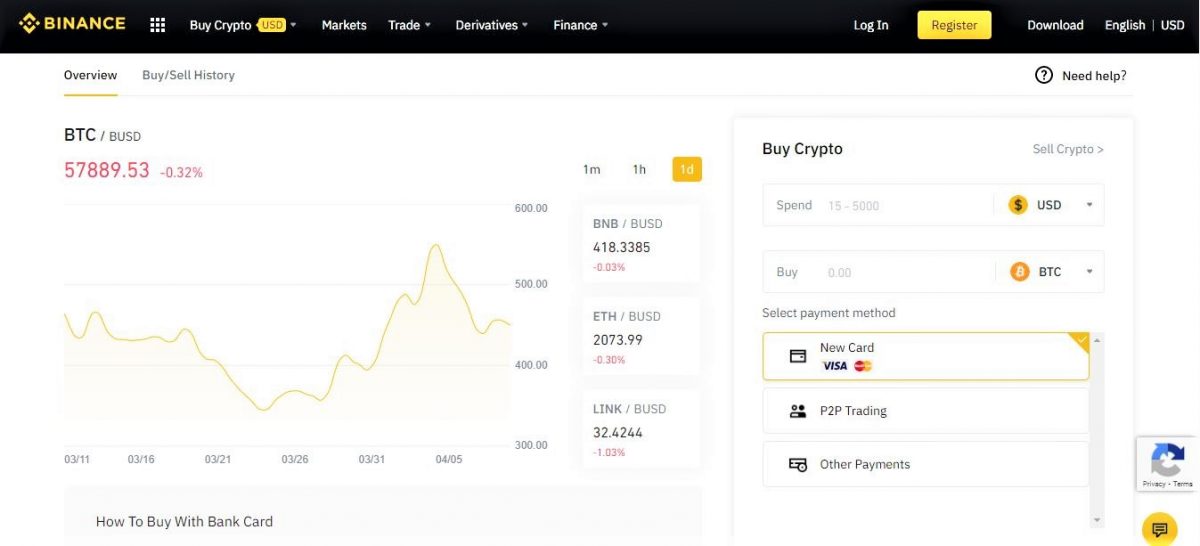Click the Need help? link text
The height and width of the screenshot is (546, 1200).
pyautogui.click(x=1094, y=75)
